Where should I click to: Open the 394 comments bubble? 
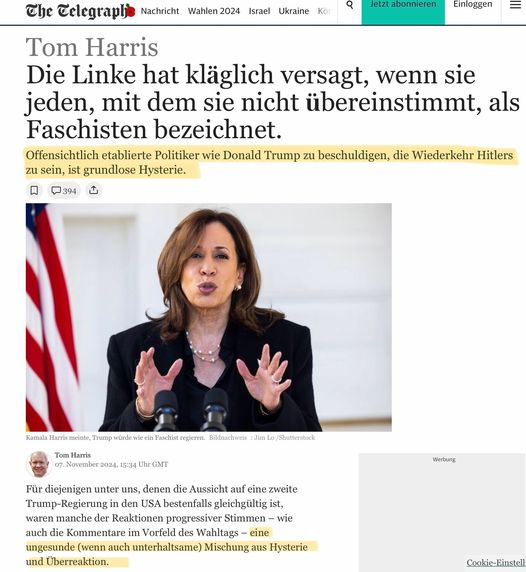[x=64, y=190]
